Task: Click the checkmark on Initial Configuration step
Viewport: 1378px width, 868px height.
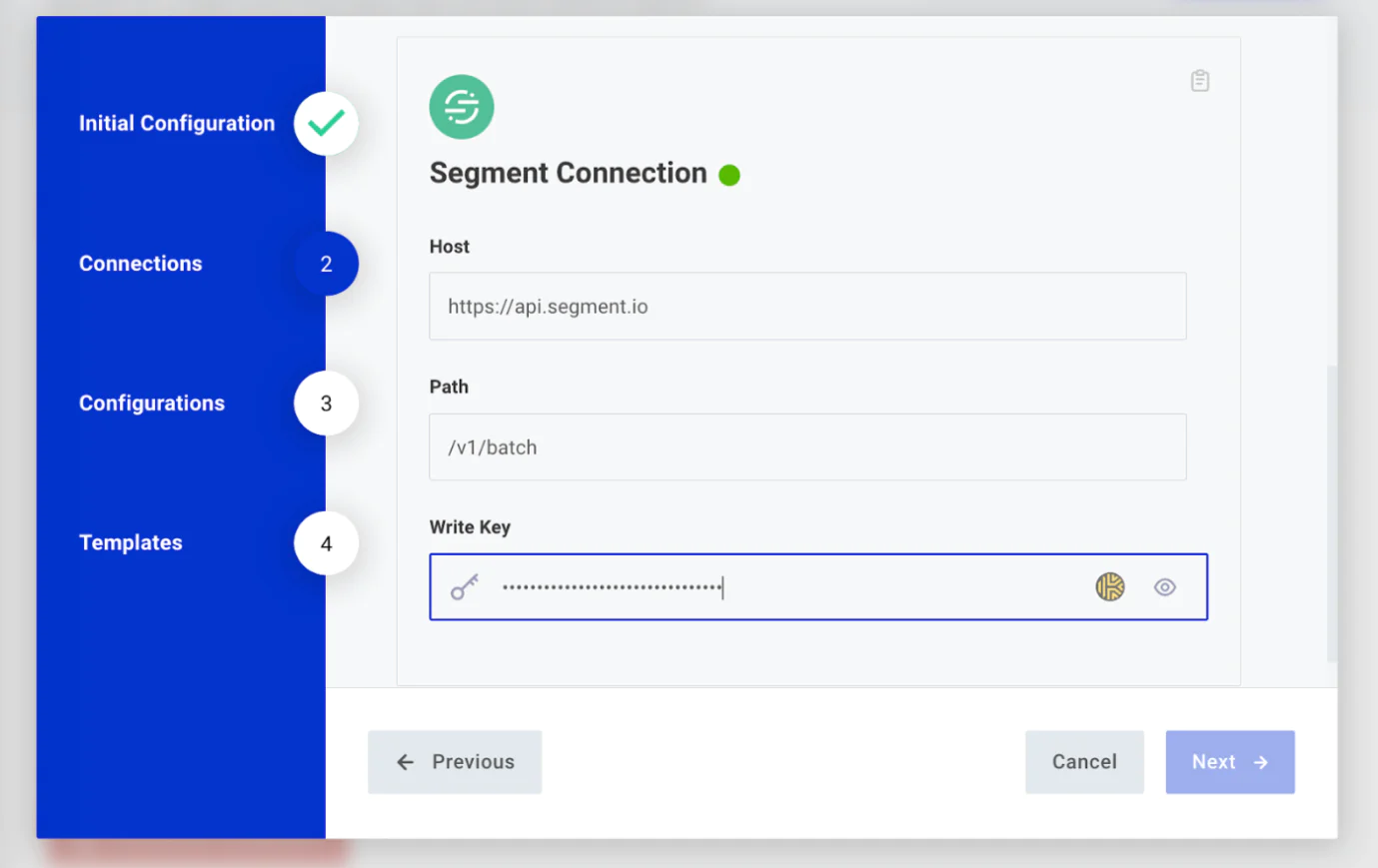Action: pos(325,123)
